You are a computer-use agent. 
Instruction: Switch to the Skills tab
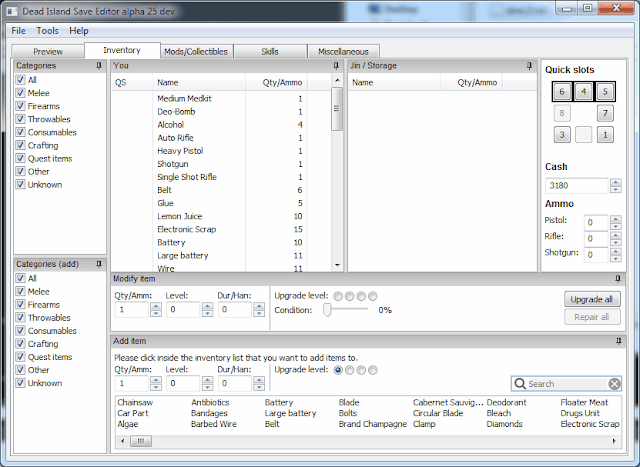(x=270, y=51)
